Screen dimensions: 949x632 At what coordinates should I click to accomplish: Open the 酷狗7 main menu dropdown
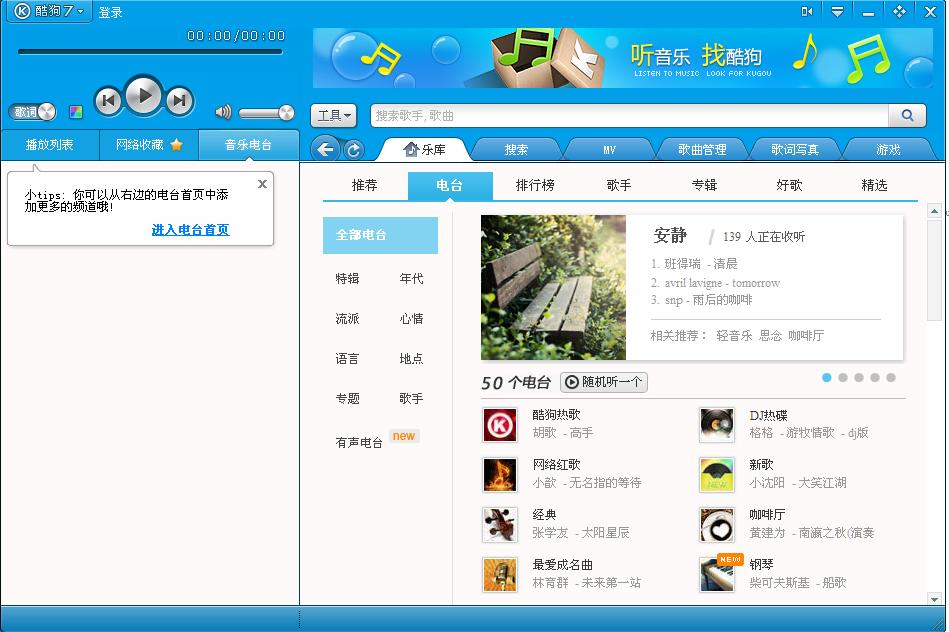click(x=48, y=11)
